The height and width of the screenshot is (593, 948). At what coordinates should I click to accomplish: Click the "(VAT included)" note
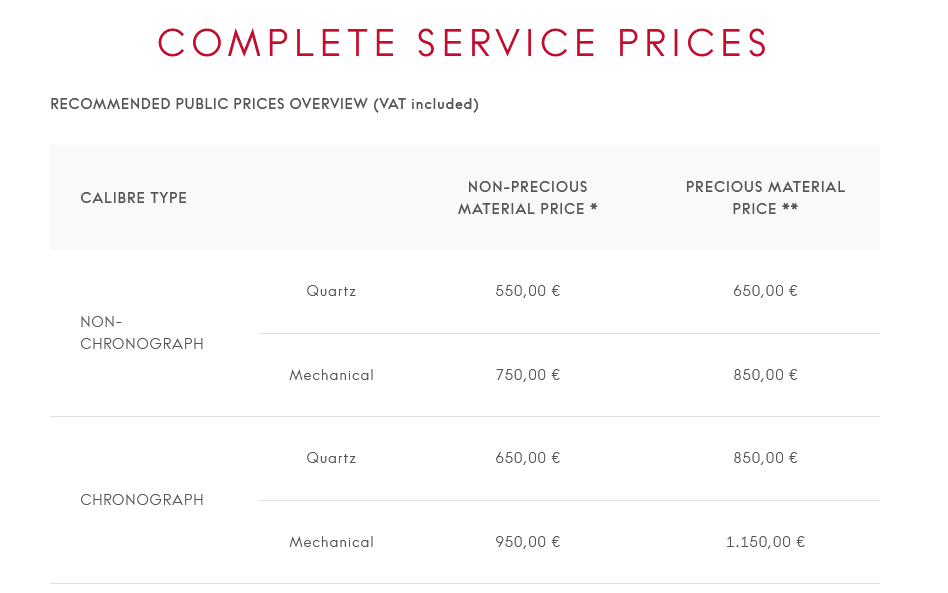[x=426, y=104]
